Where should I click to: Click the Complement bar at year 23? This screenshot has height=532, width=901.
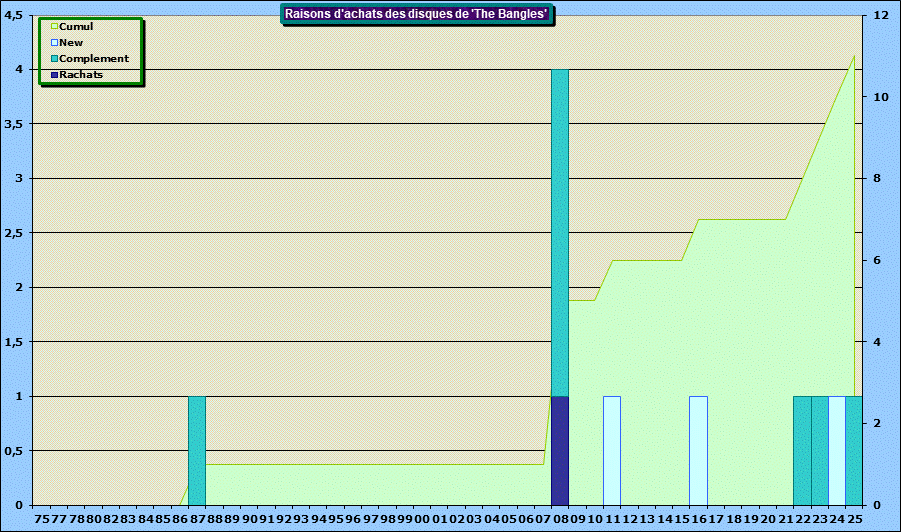819,450
